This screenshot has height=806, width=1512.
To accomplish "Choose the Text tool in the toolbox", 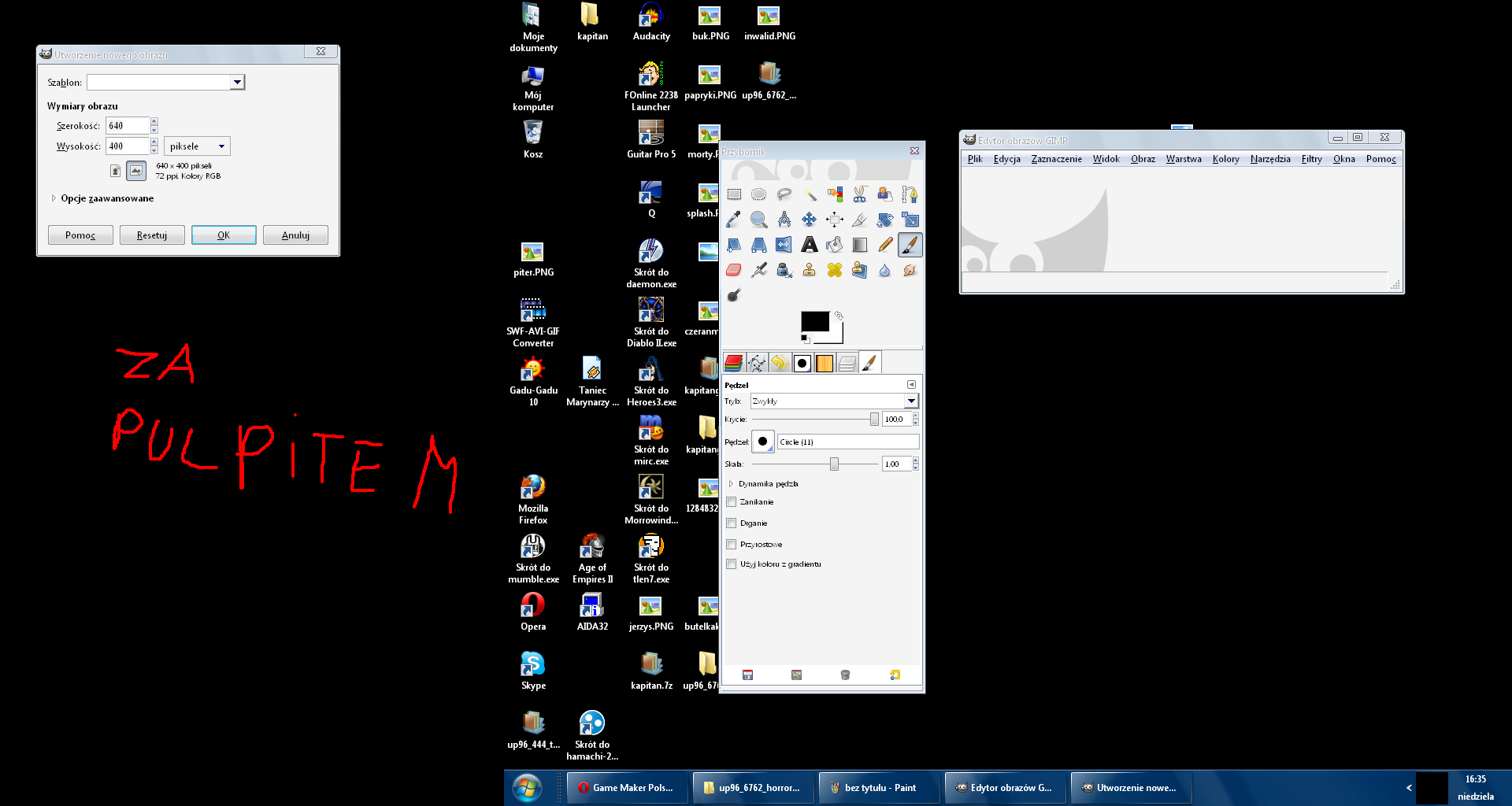I will coord(809,245).
